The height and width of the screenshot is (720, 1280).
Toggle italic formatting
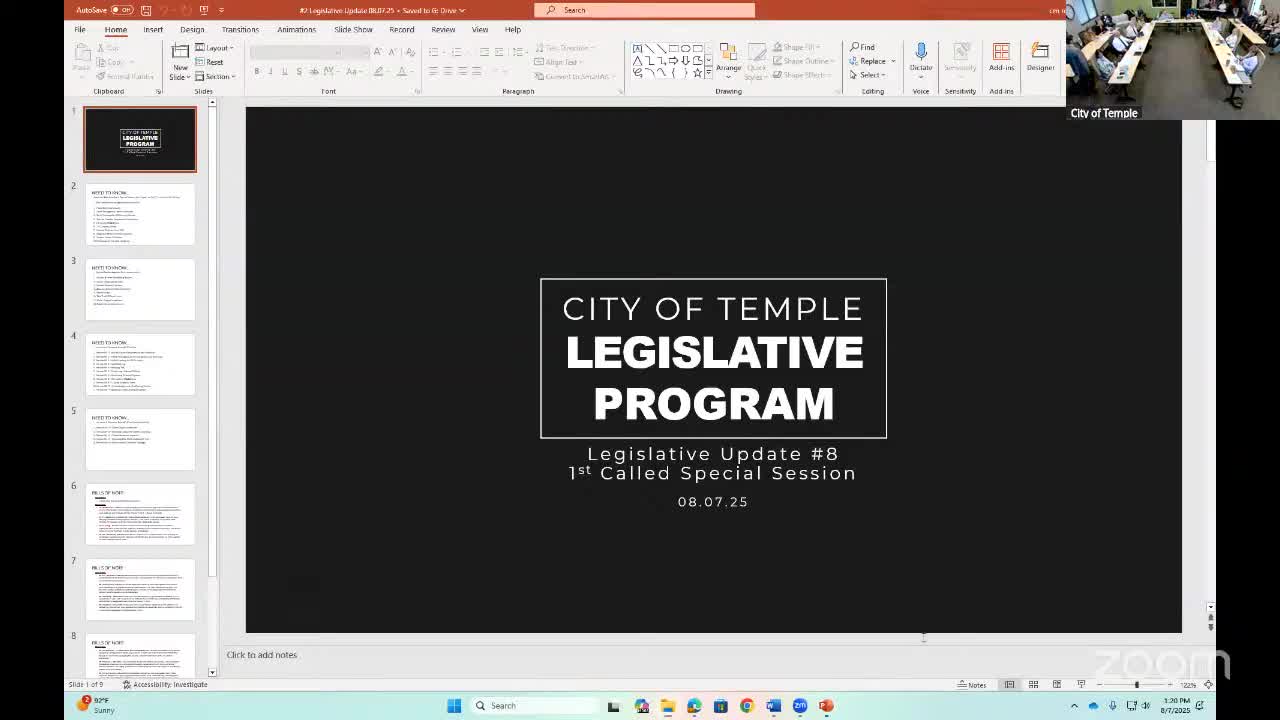point(270,72)
